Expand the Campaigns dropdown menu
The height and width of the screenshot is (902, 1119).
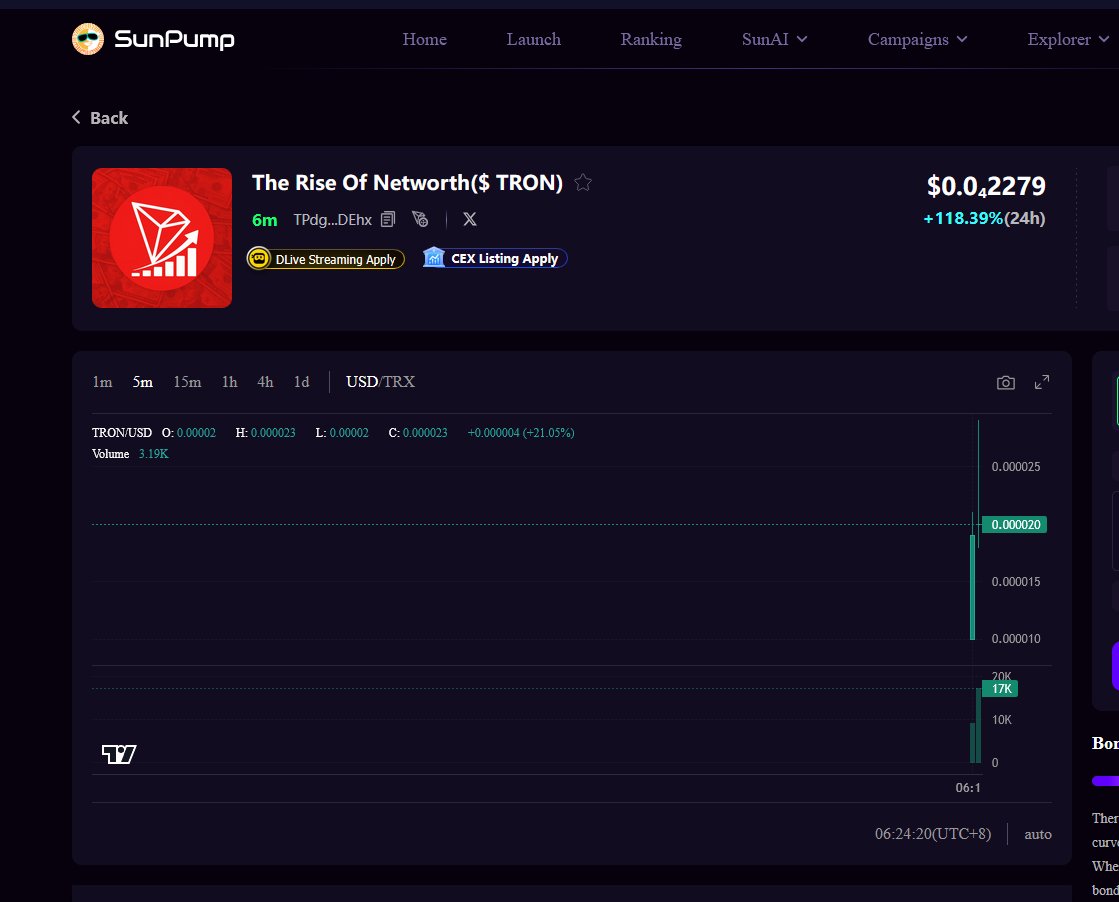pyautogui.click(x=917, y=39)
